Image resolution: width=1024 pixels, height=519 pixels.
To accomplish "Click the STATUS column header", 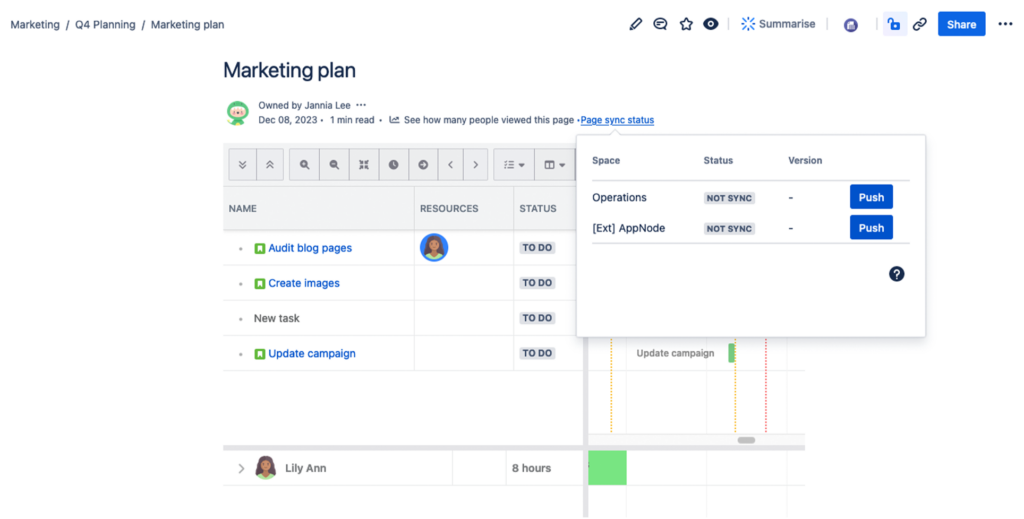I will (x=537, y=208).
